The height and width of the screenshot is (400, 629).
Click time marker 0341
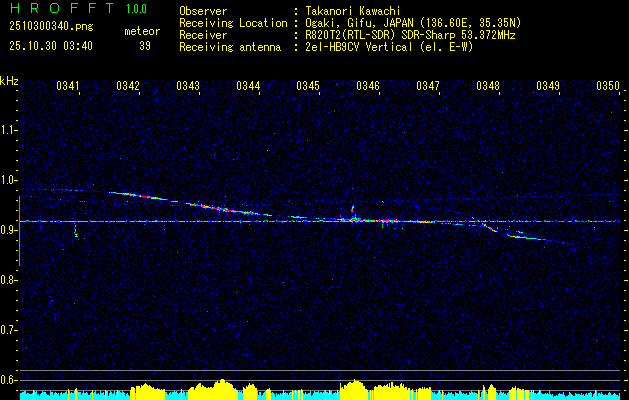(68, 85)
